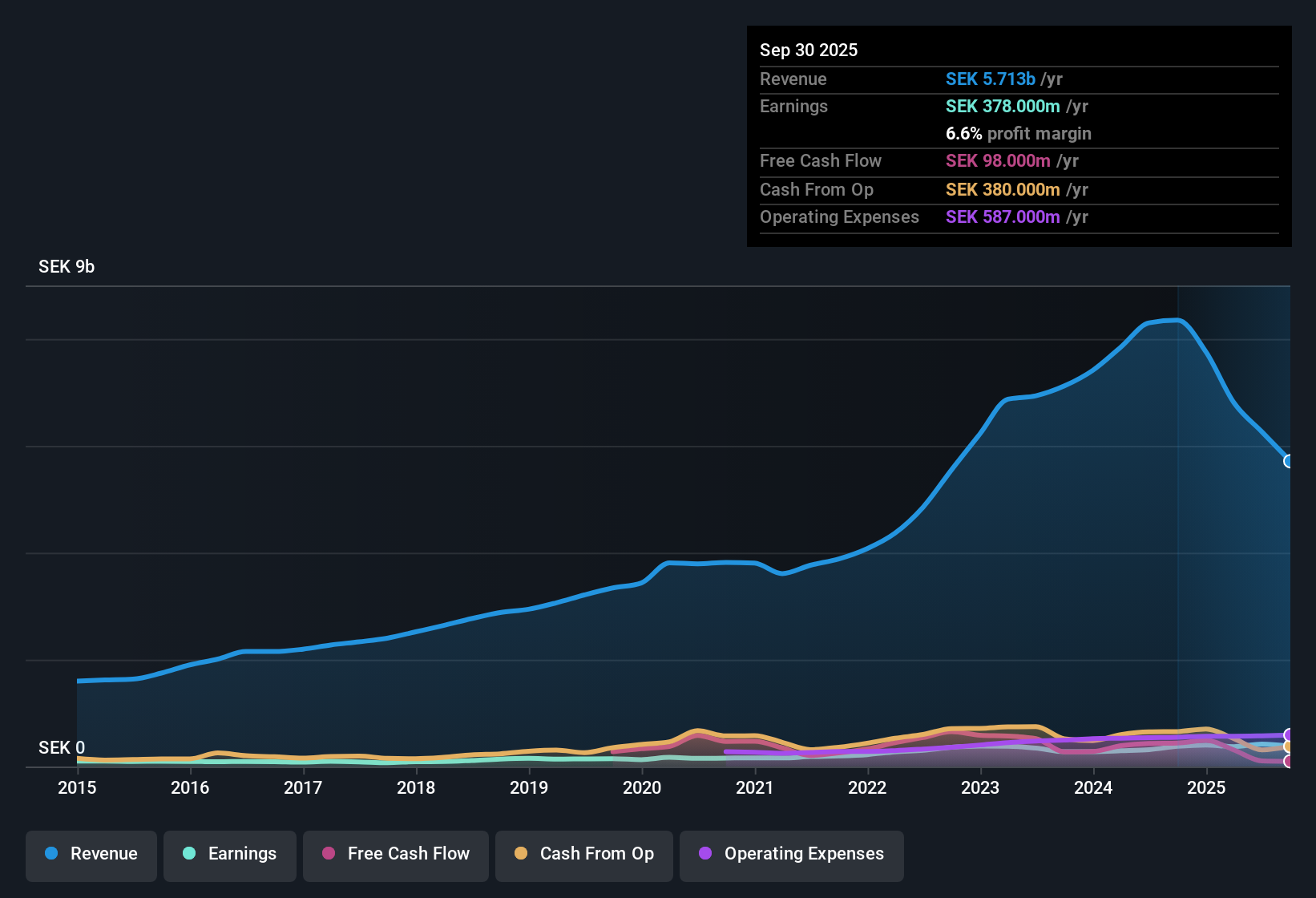
Task: Click the purple endpoint marker at the chart's right edge
Action: click(1287, 734)
